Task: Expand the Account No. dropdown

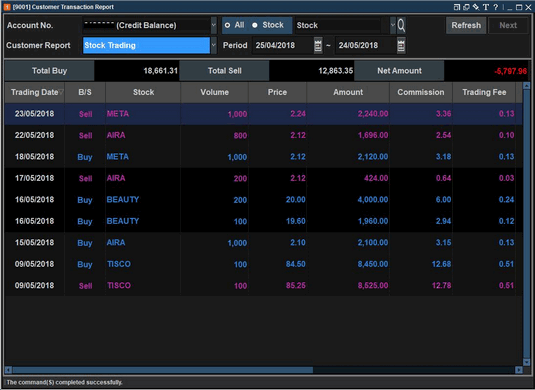Action: 214,25
